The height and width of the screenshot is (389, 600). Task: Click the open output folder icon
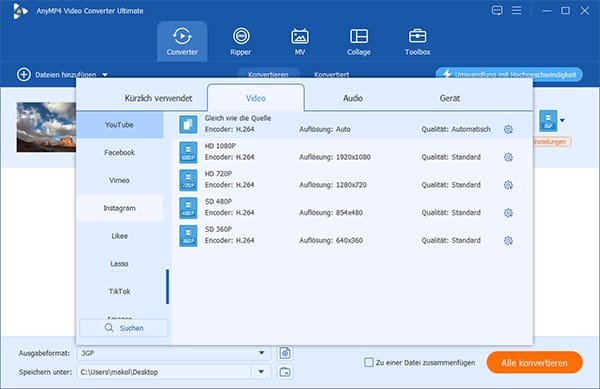point(285,372)
